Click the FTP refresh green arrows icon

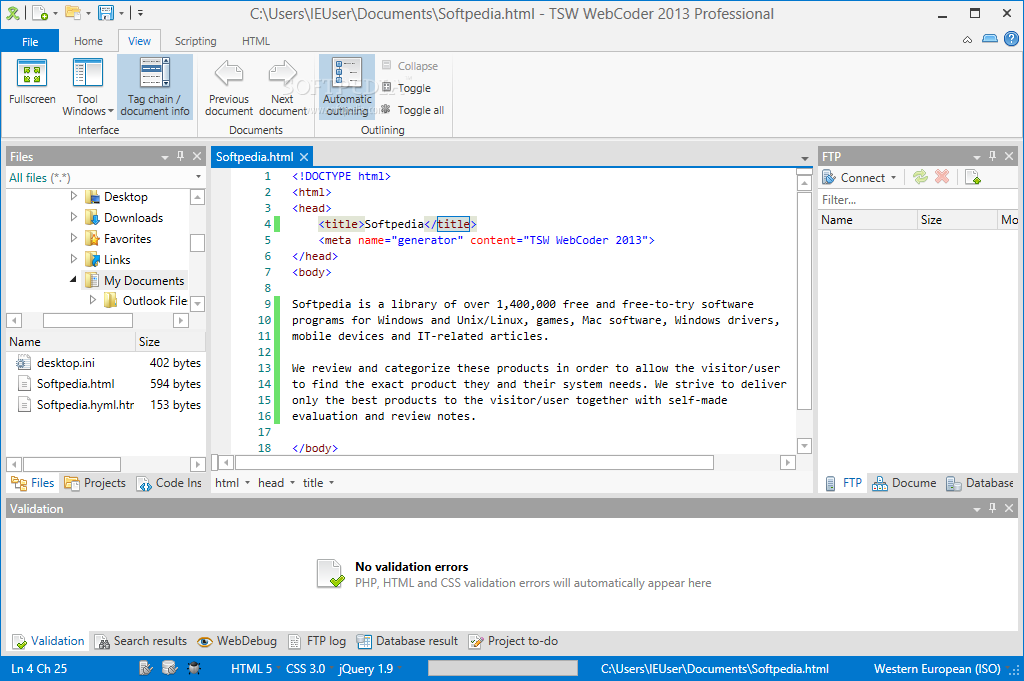[920, 177]
